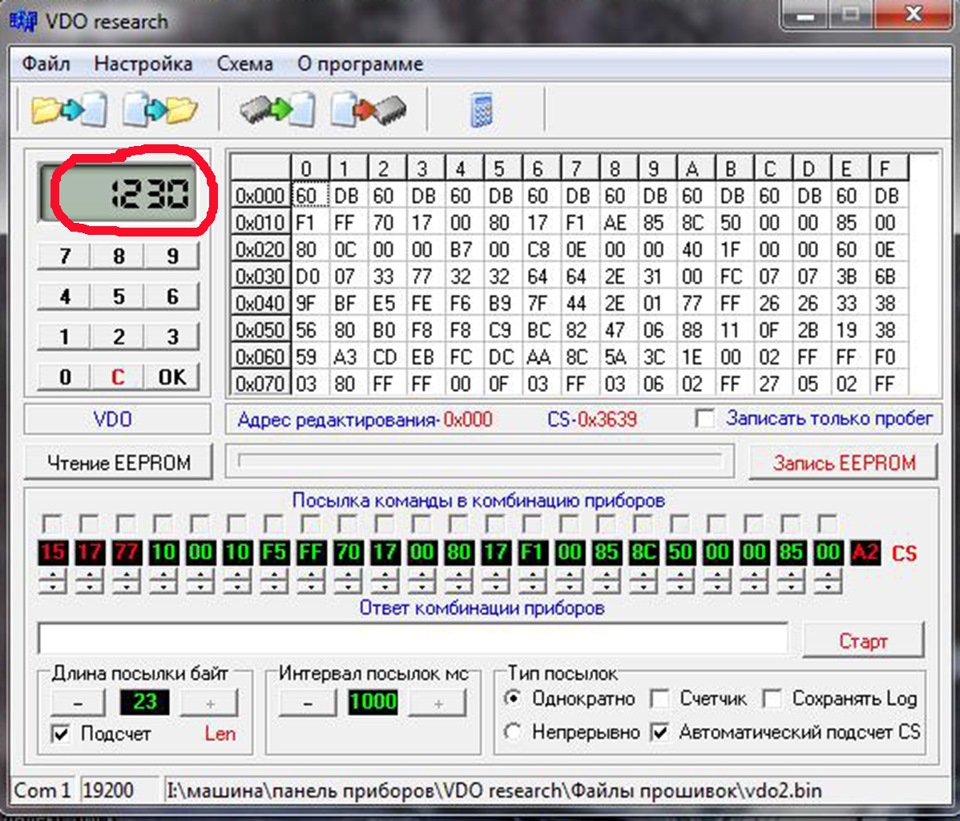This screenshot has height=821, width=960.
Task: Open the Файл menu
Action: (46, 64)
